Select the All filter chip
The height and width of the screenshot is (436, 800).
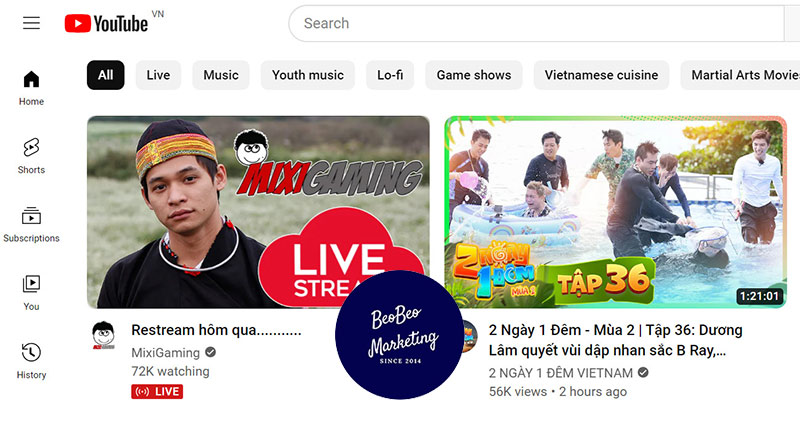point(105,75)
